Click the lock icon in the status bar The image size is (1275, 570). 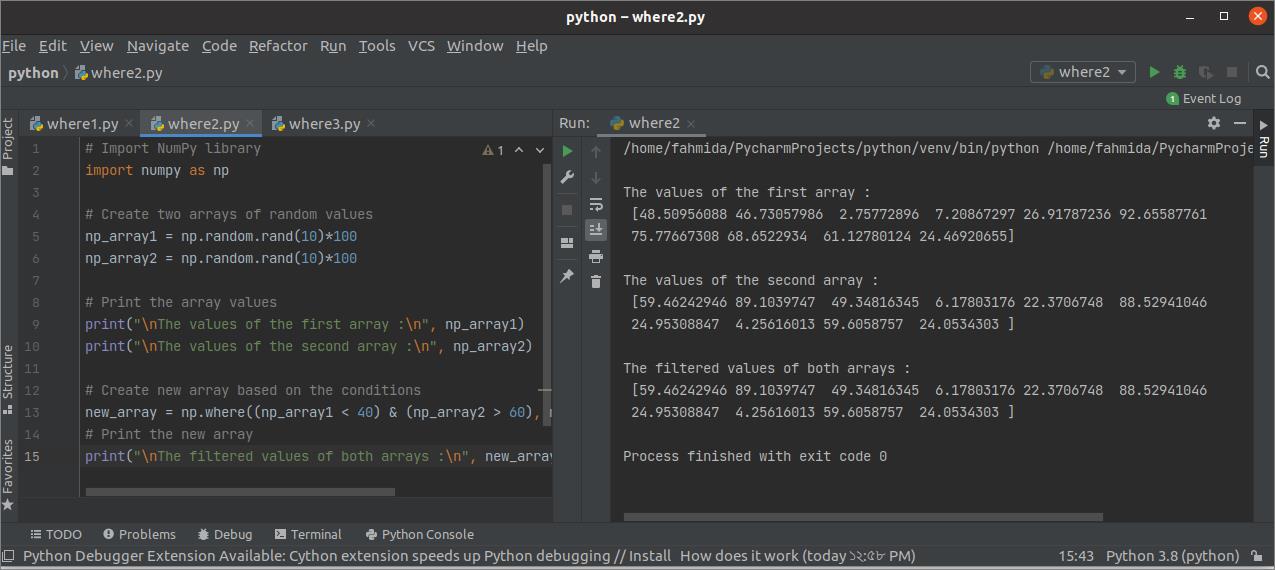1255,556
